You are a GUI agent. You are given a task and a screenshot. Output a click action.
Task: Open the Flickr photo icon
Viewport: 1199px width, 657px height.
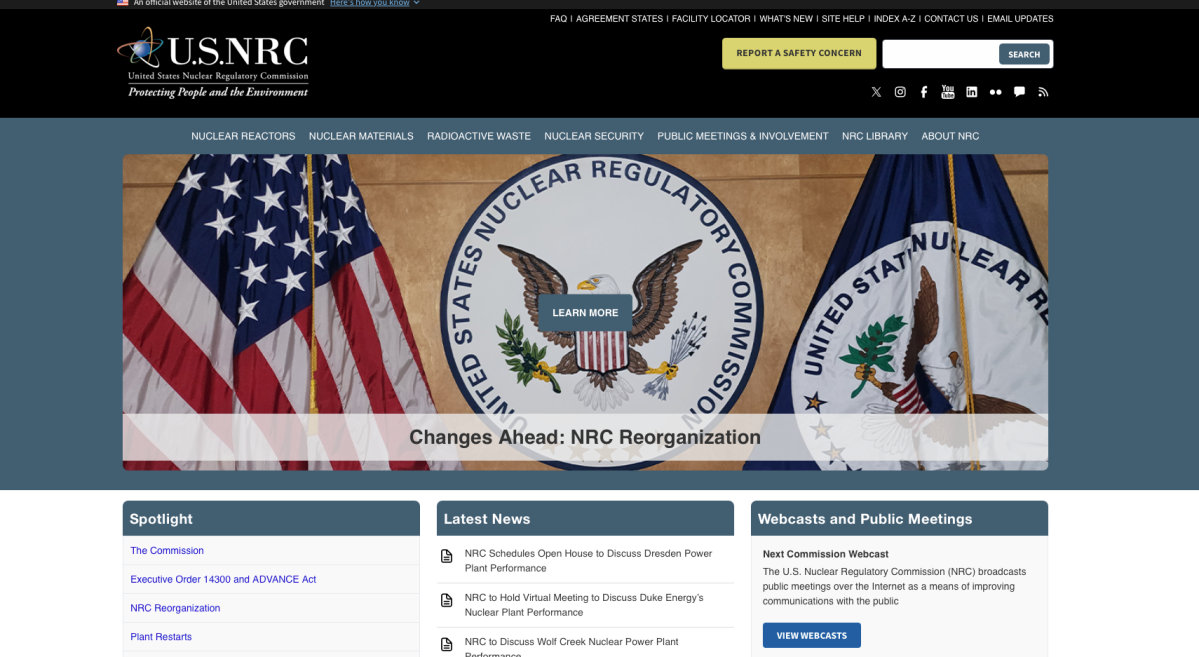coord(995,92)
